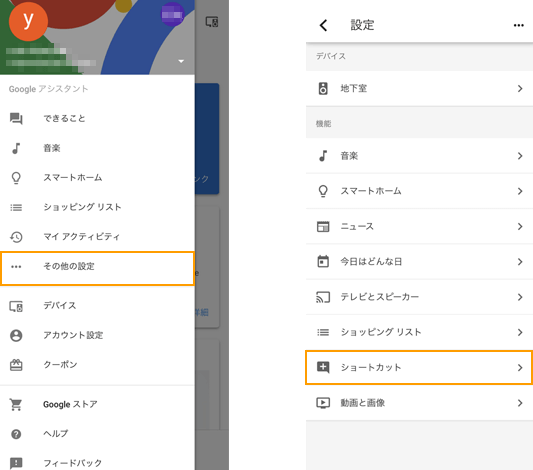Expand the 音楽 settings row chevron
The height and width of the screenshot is (470, 533).
[x=520, y=156]
